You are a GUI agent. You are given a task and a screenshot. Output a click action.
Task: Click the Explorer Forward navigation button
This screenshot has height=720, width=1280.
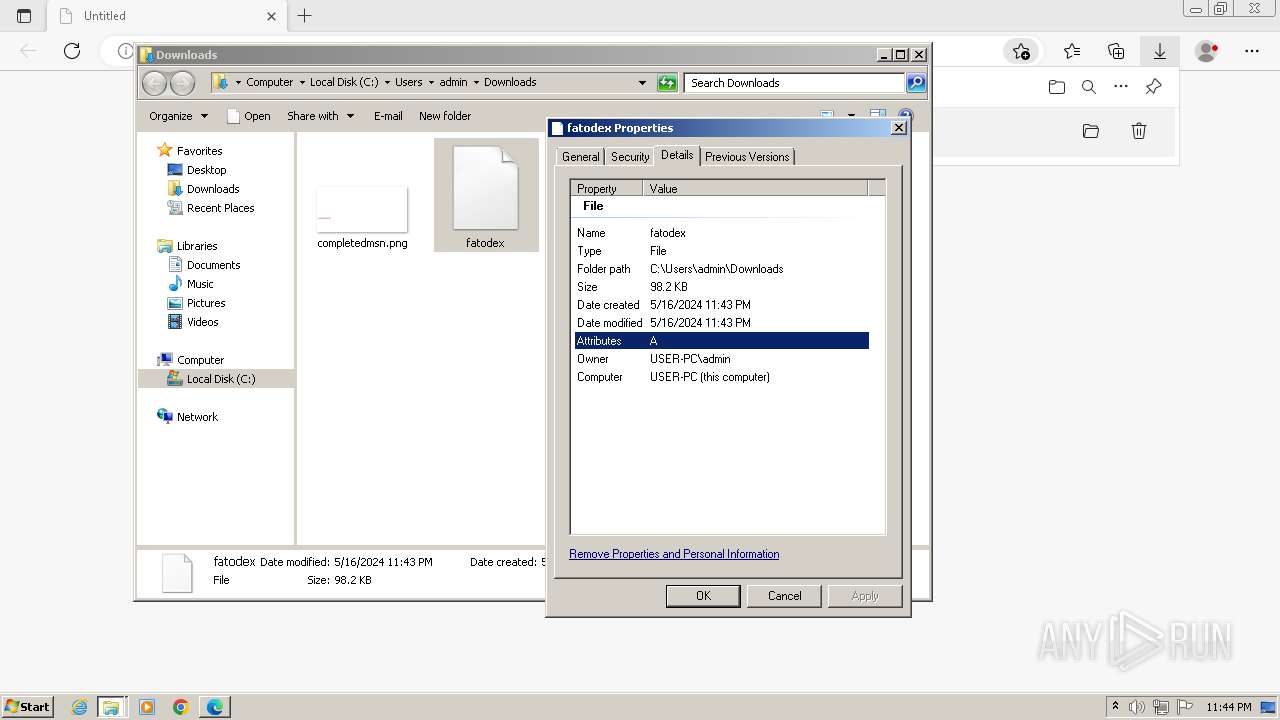tap(182, 83)
